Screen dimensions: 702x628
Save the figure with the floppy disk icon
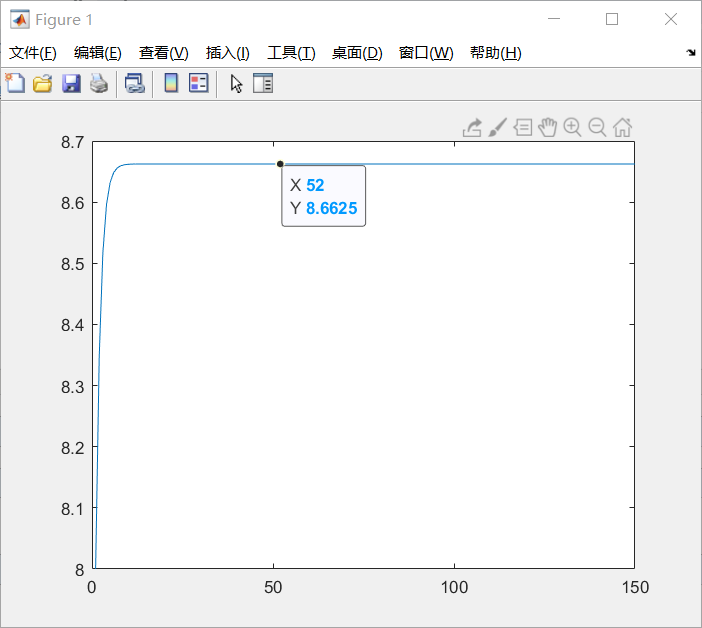[71, 84]
